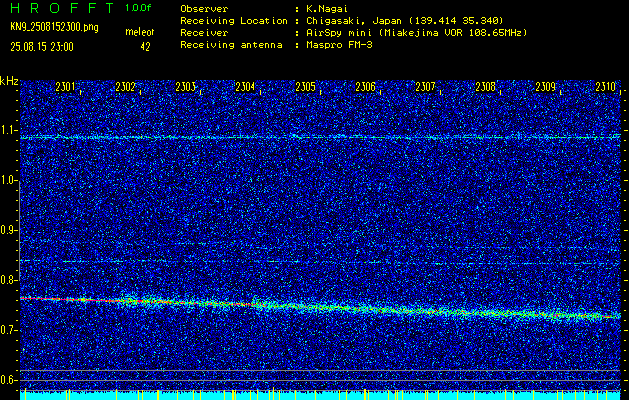Click the Receiving antenna field label
The height and width of the screenshot is (400, 629).
pyautogui.click(x=231, y=45)
